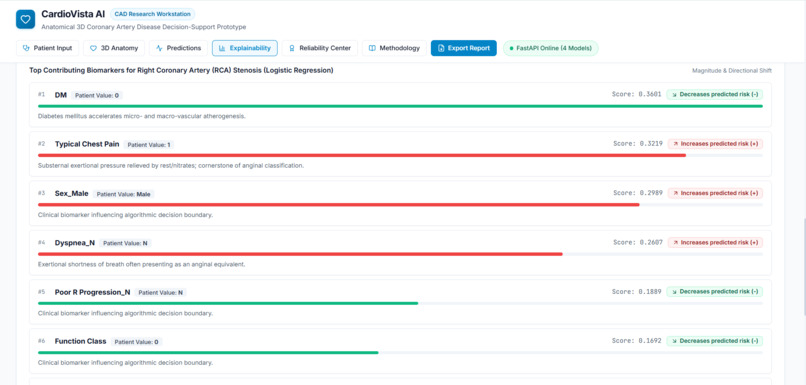Click the Diabetes mellitus description text
This screenshot has height=385, width=806.
[142, 116]
